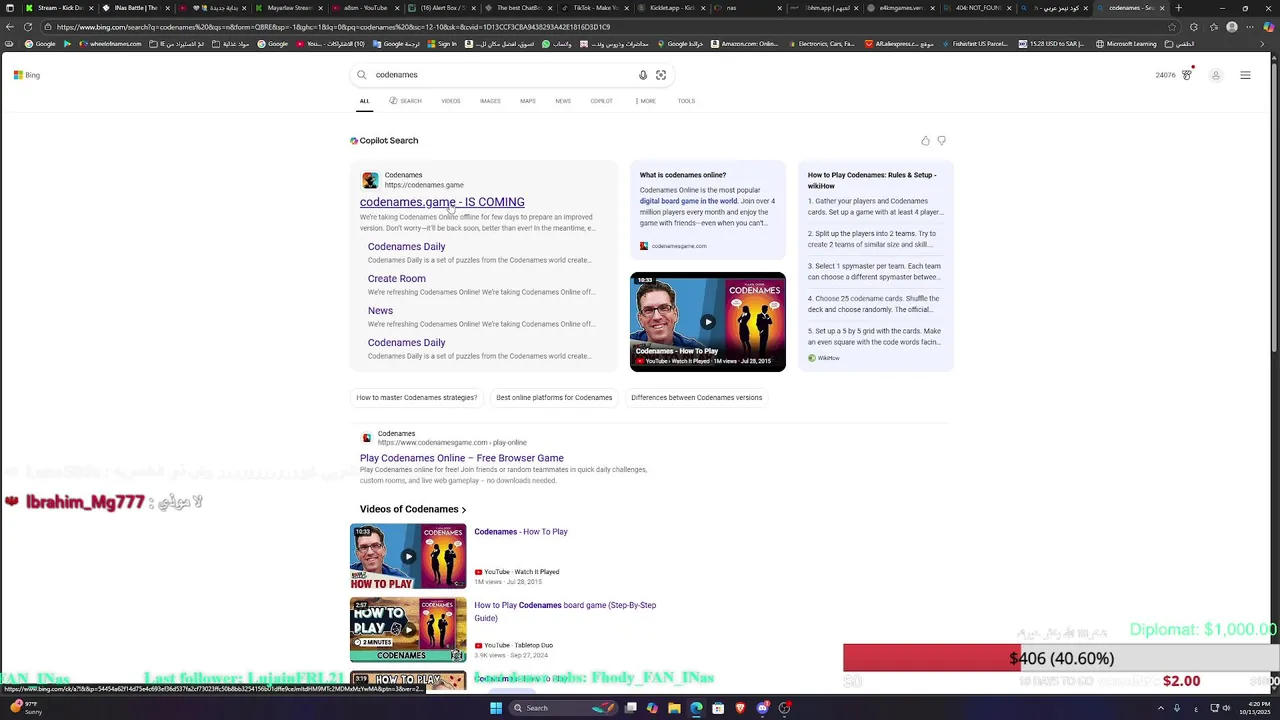Give thumbs down to Copilot Search
The width and height of the screenshot is (1280, 720).
point(941,141)
